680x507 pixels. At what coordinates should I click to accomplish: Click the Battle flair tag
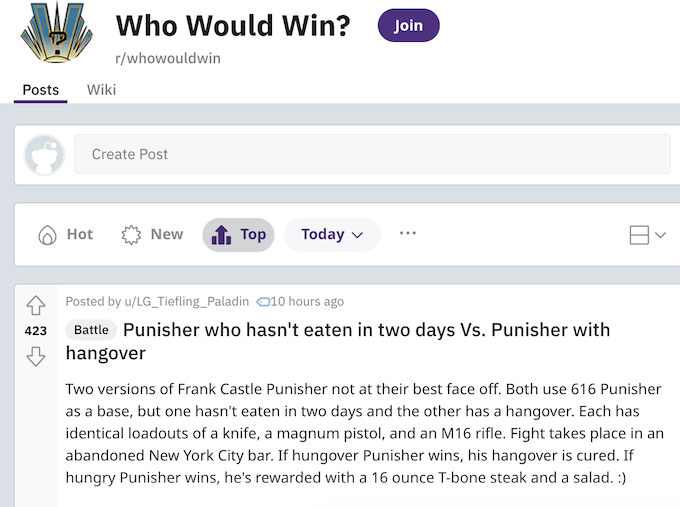pos(91,330)
